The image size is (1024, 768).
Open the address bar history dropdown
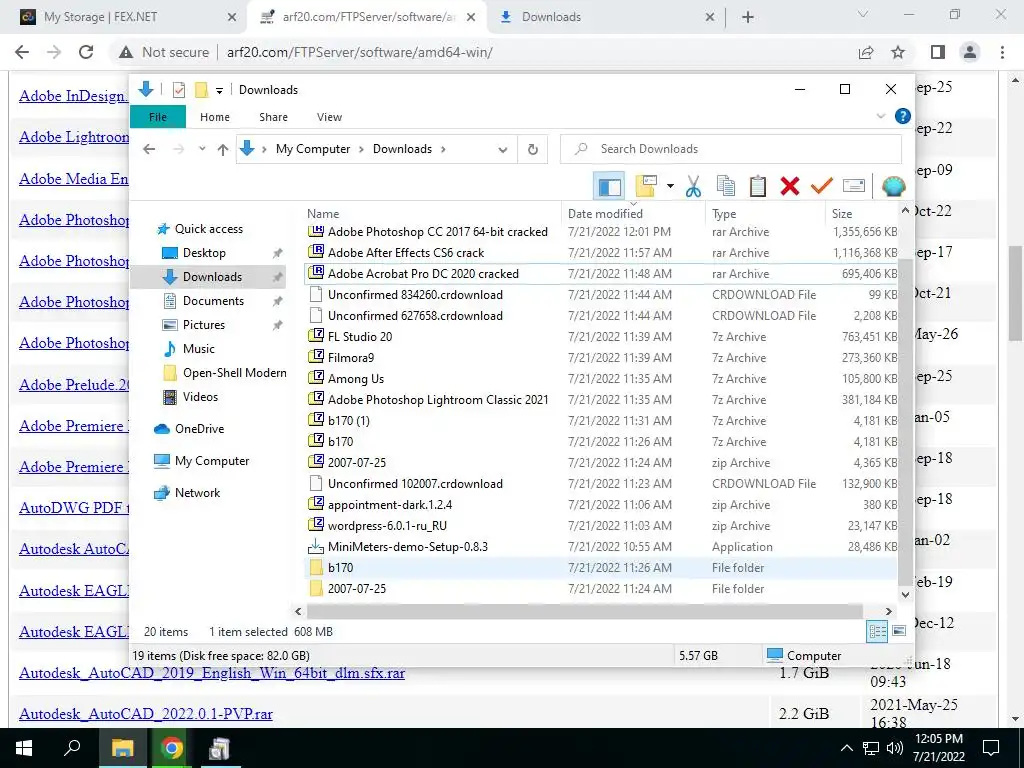tap(502, 150)
